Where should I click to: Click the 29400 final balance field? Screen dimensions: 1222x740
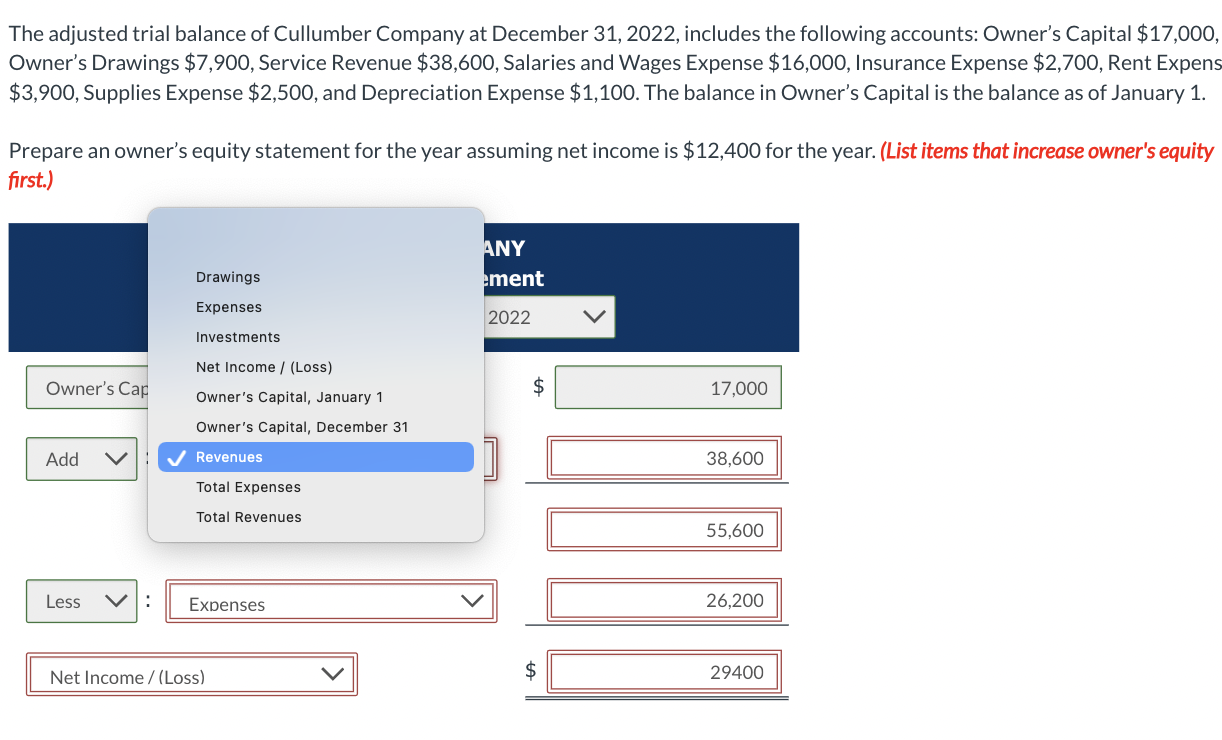pos(664,671)
